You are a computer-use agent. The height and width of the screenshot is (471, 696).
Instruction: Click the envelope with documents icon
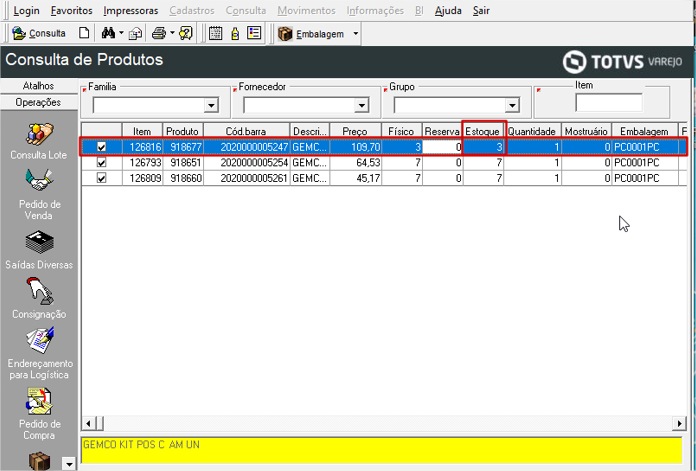point(135,34)
